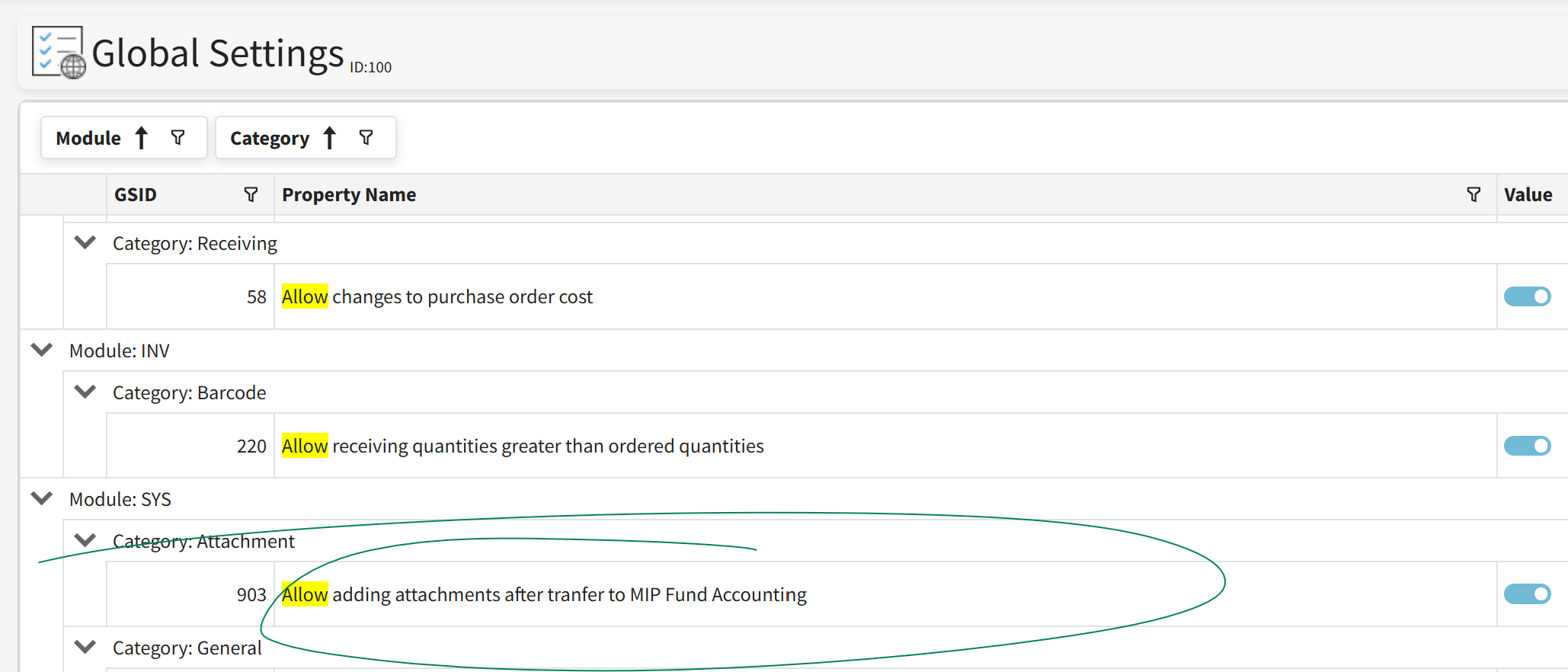
Task: Filter the GSID column
Action: click(251, 195)
